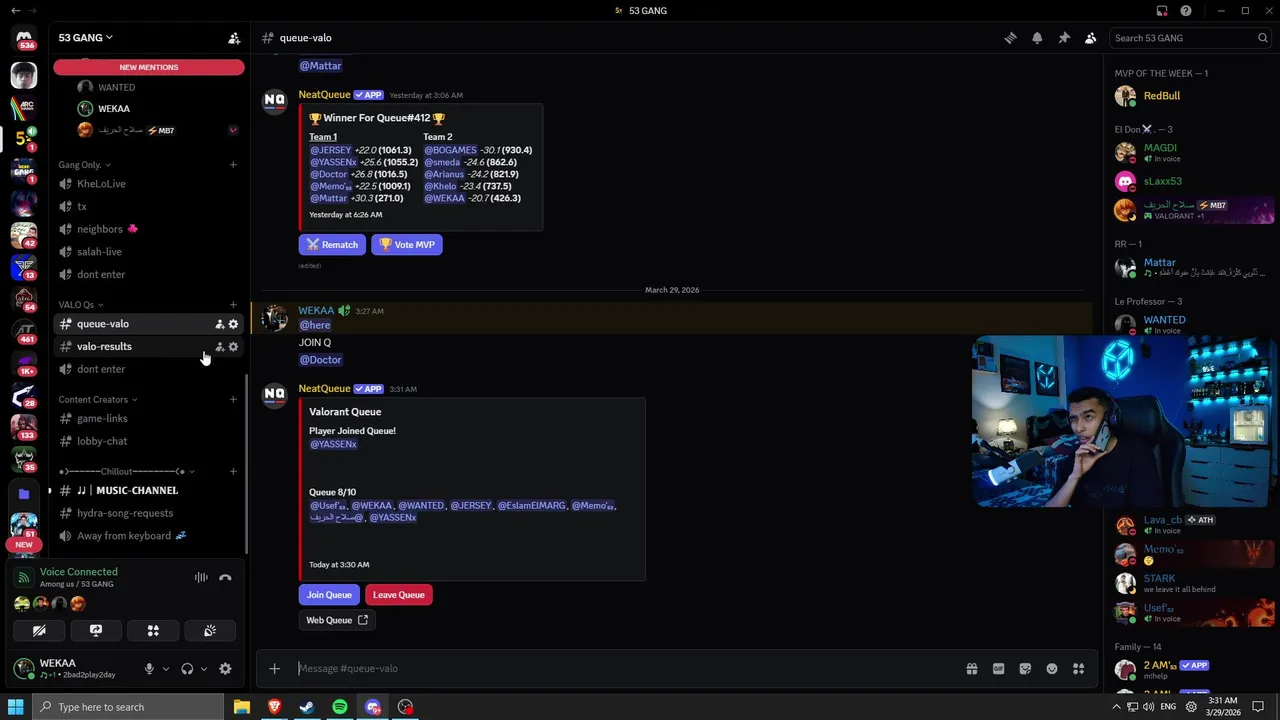Open the GIF picker
1280x720 pixels.
pyautogui.click(x=998, y=669)
